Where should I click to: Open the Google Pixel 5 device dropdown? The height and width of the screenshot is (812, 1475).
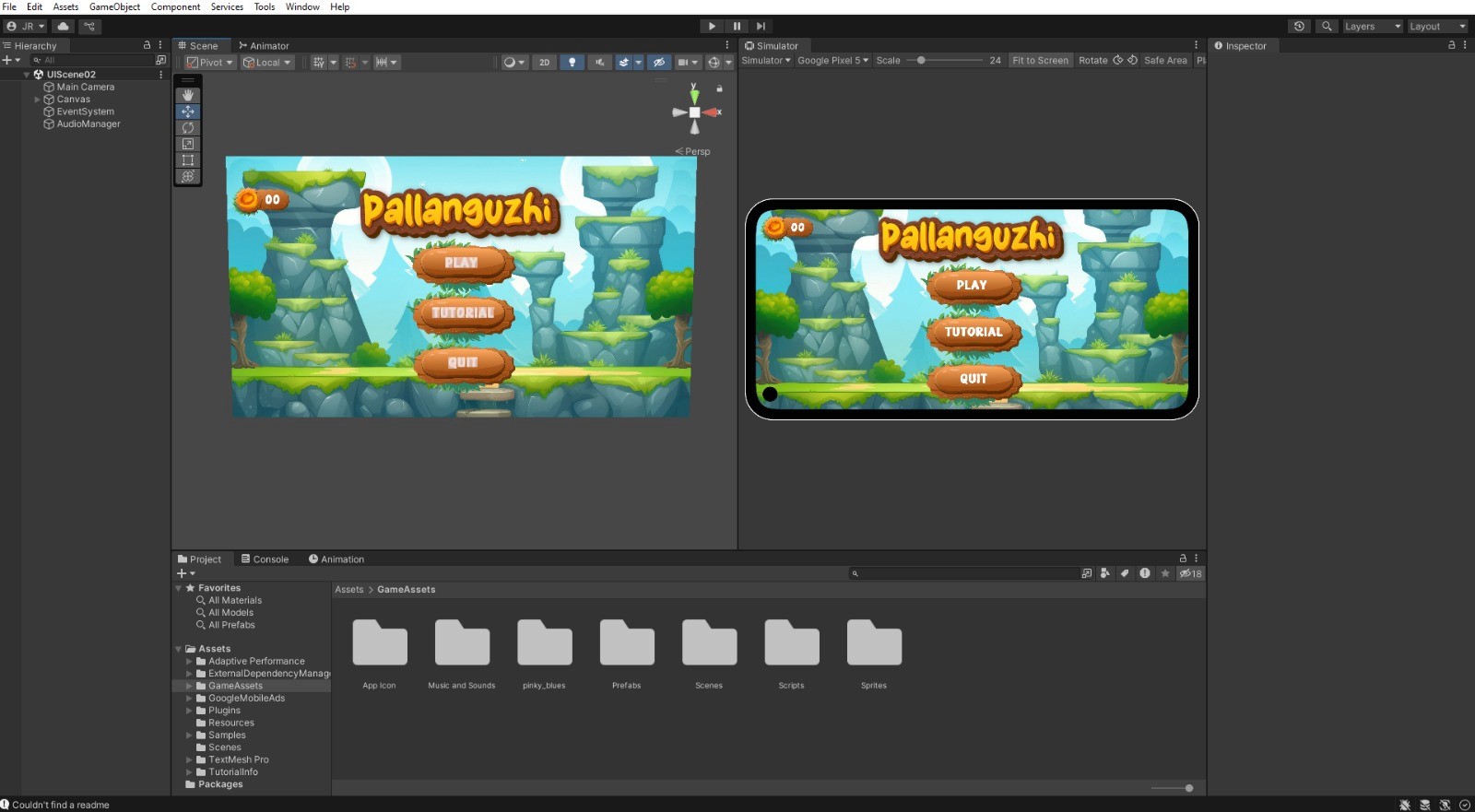[833, 60]
